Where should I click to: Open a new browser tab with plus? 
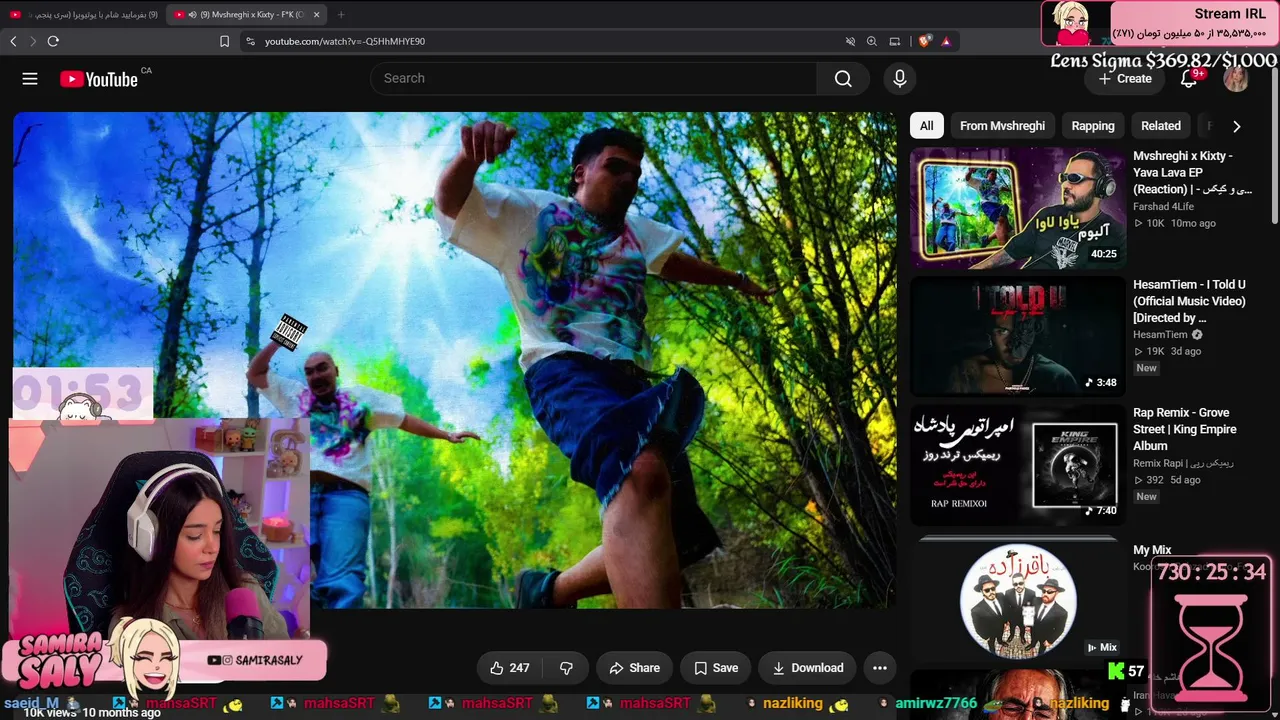click(x=341, y=14)
